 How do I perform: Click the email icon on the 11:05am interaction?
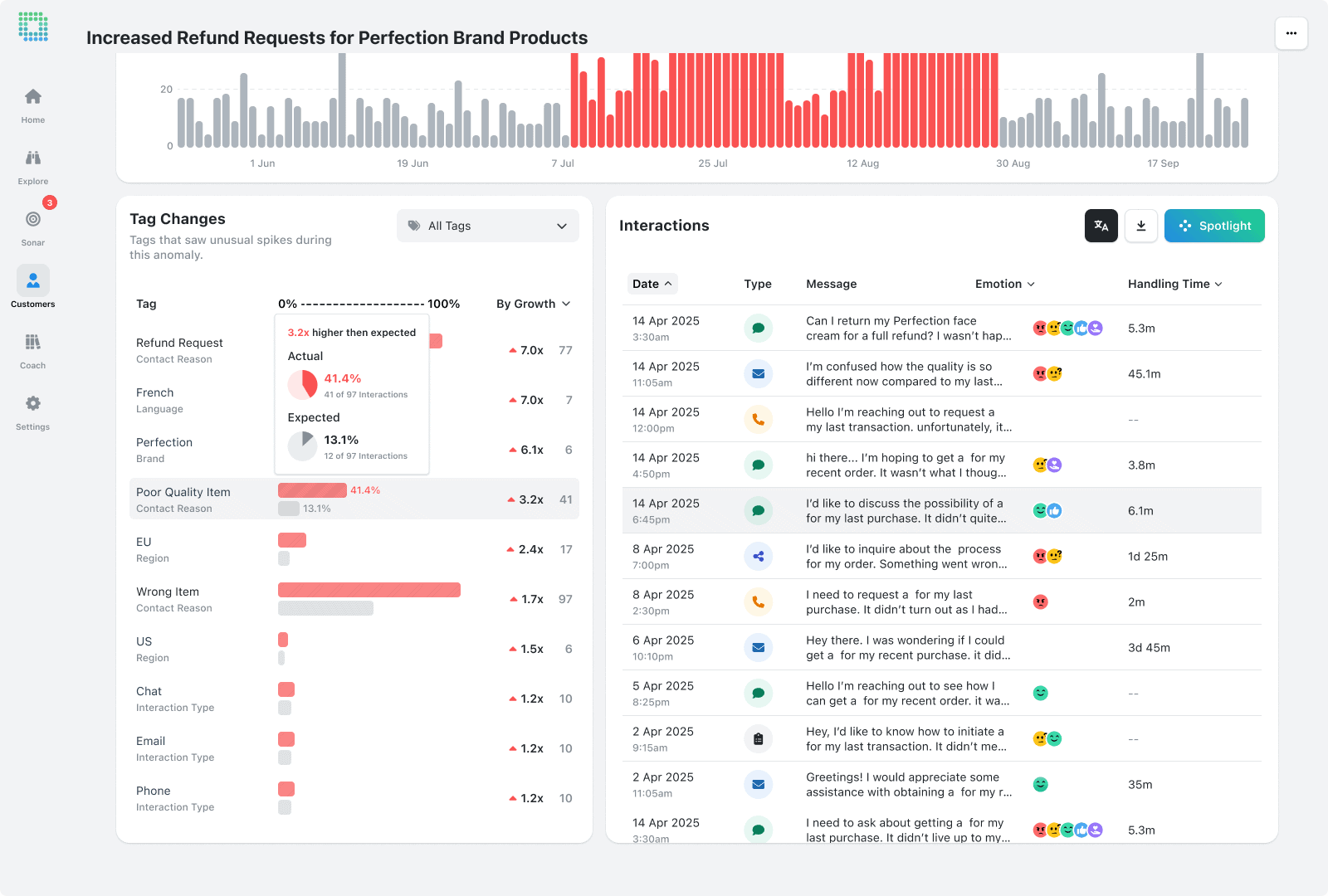pos(758,373)
